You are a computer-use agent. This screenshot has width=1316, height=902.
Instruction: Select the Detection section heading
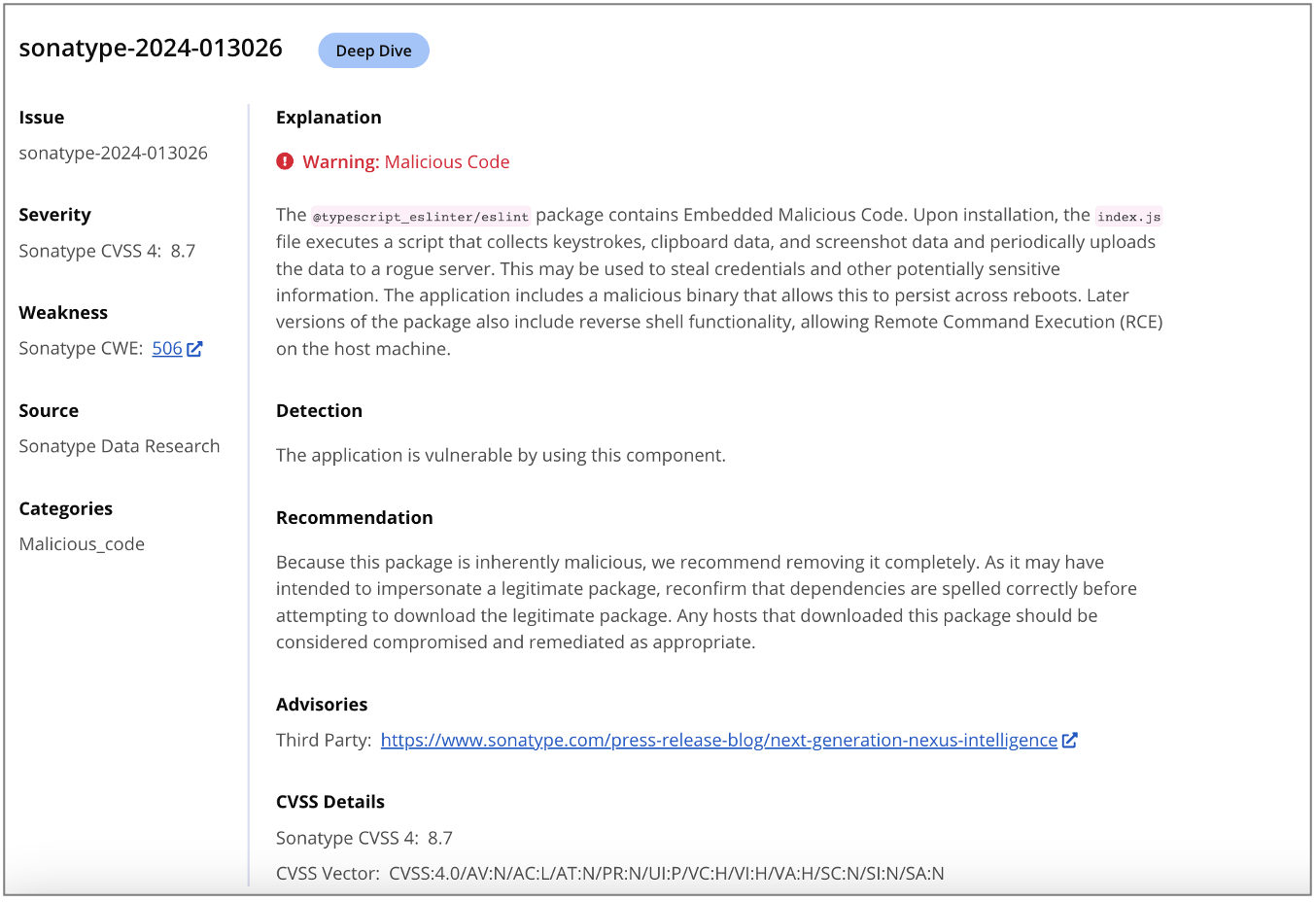point(319,411)
